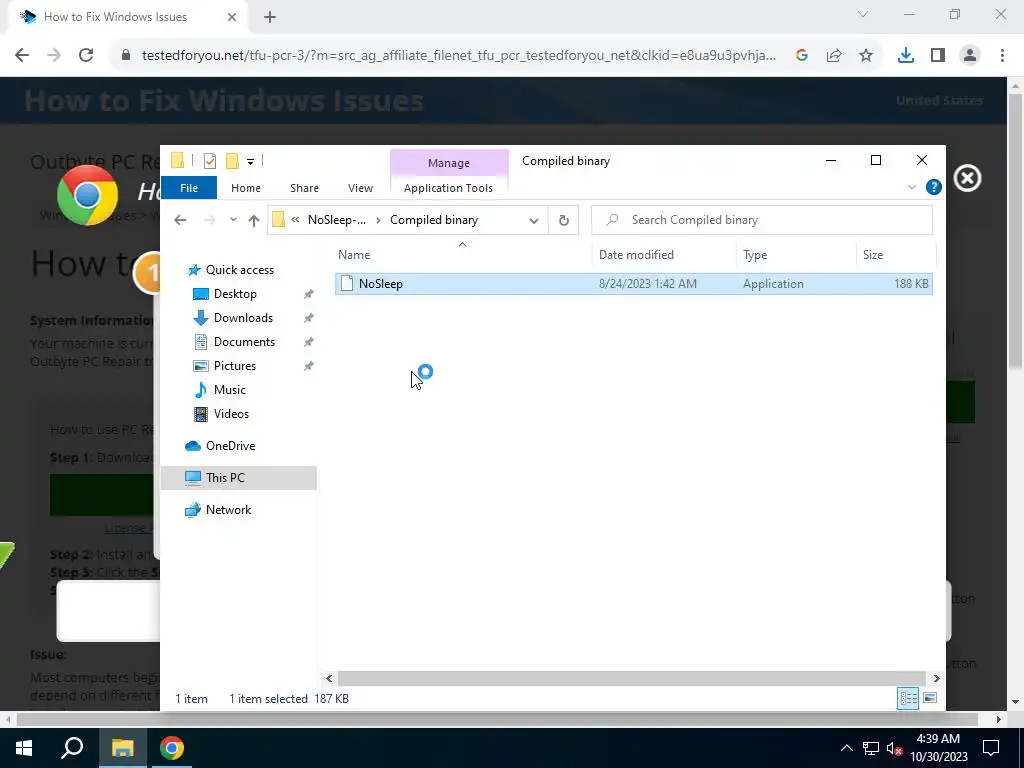Click NoSleep breadcrumb in address bar
Screen dimensions: 1024x768
click(x=337, y=220)
